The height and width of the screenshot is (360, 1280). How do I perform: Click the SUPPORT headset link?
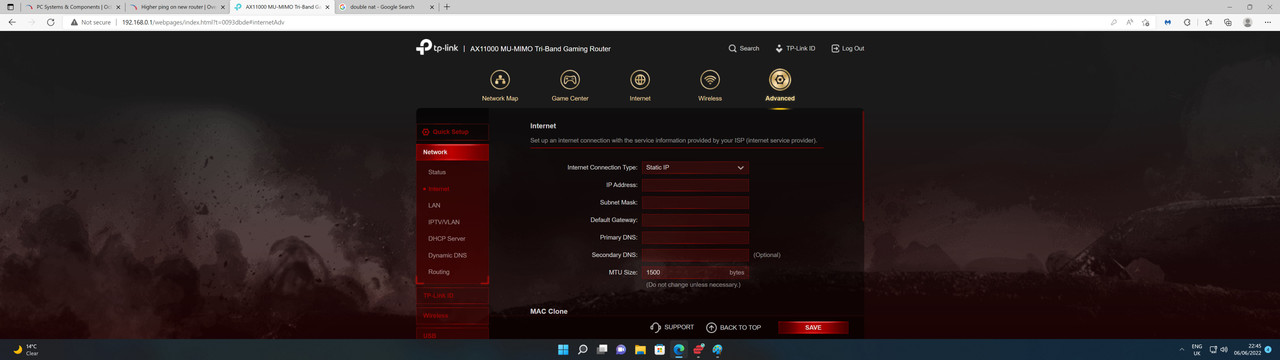click(x=672, y=327)
